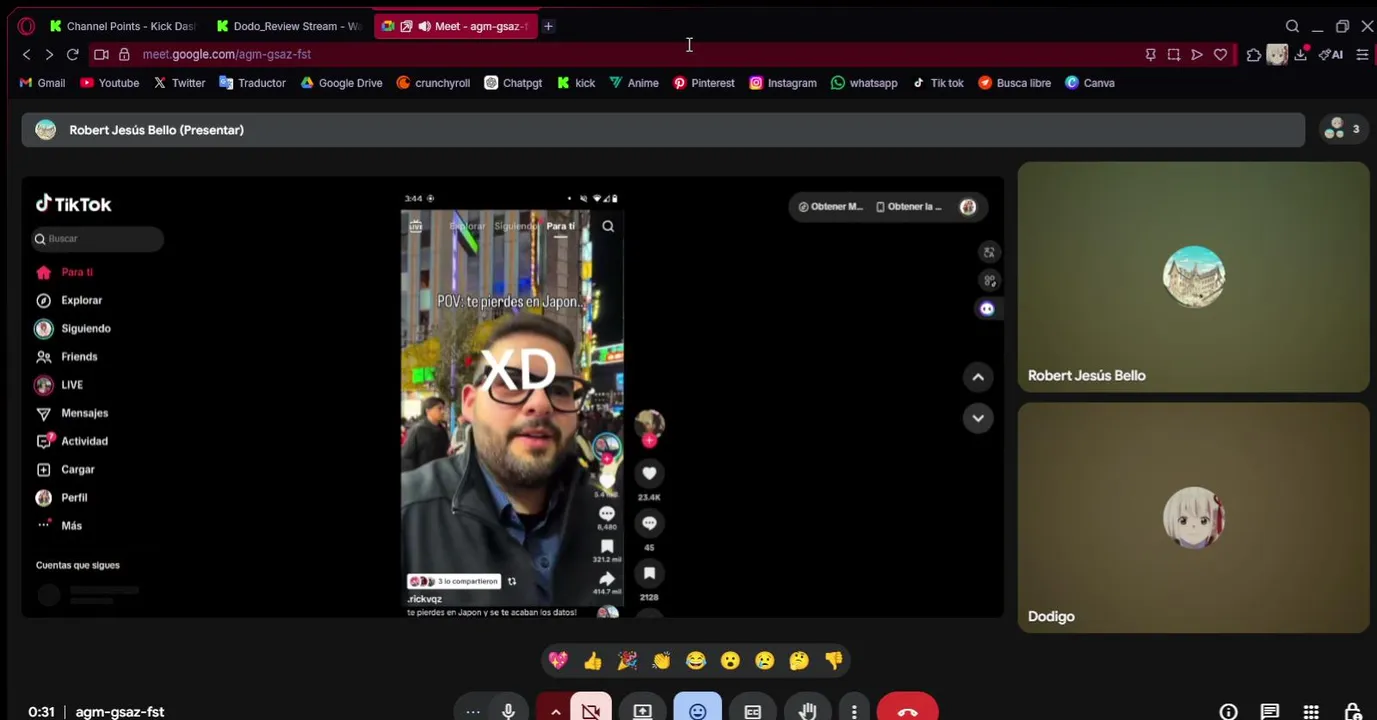Image resolution: width=1377 pixels, height=720 pixels.
Task: Open more options three-dot menu
Action: tap(853, 711)
